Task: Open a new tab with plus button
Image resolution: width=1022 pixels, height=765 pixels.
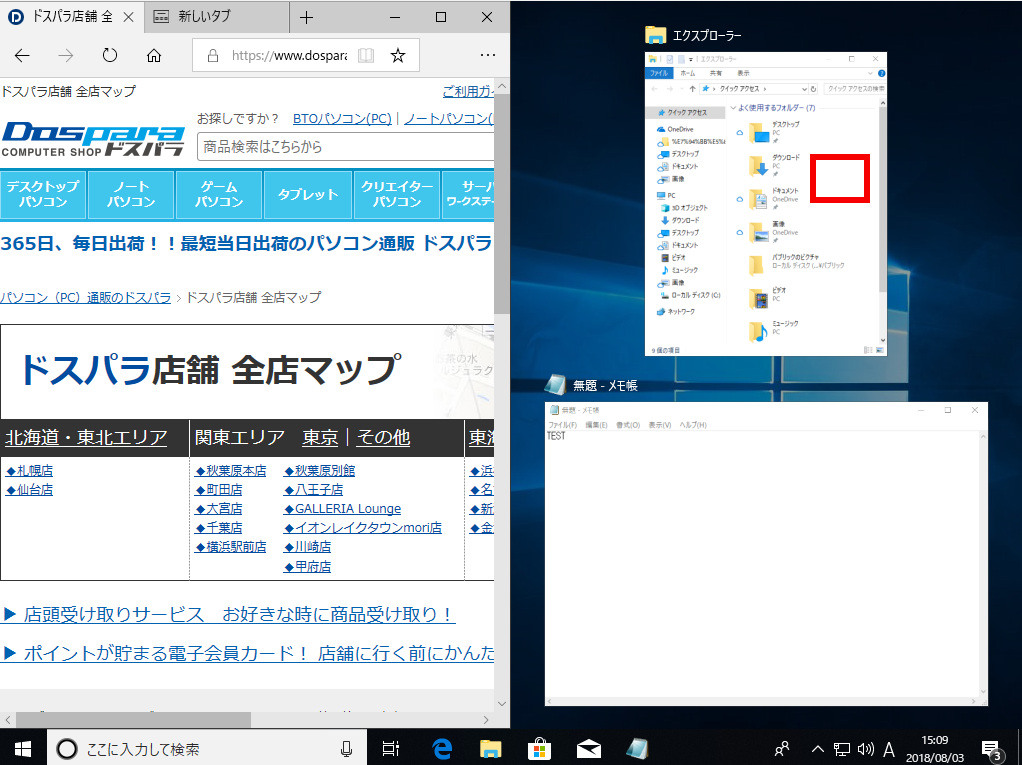Action: (306, 18)
